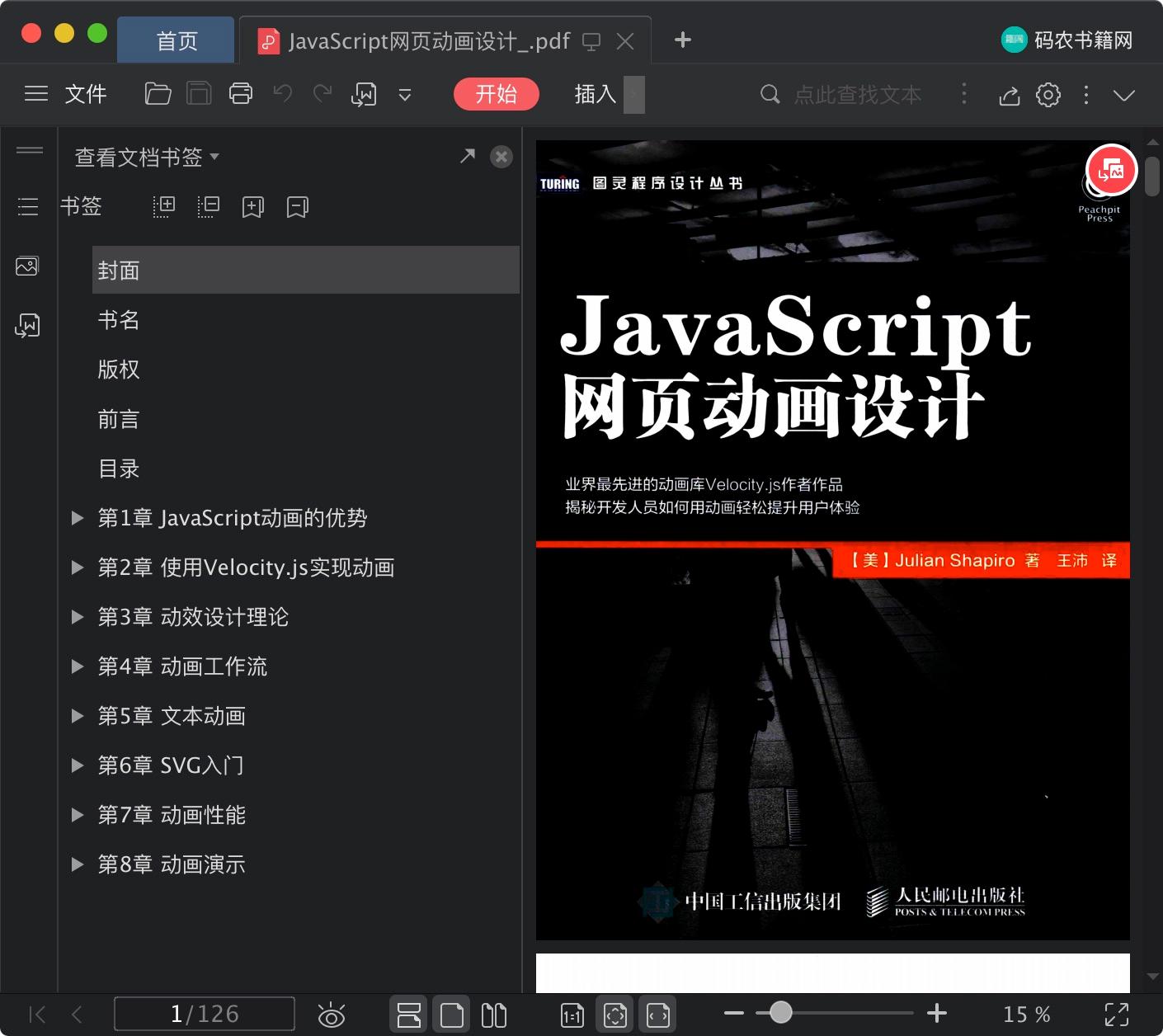
Task: Close the JavaScript网页动画设计 pdf tab
Action: (x=625, y=41)
